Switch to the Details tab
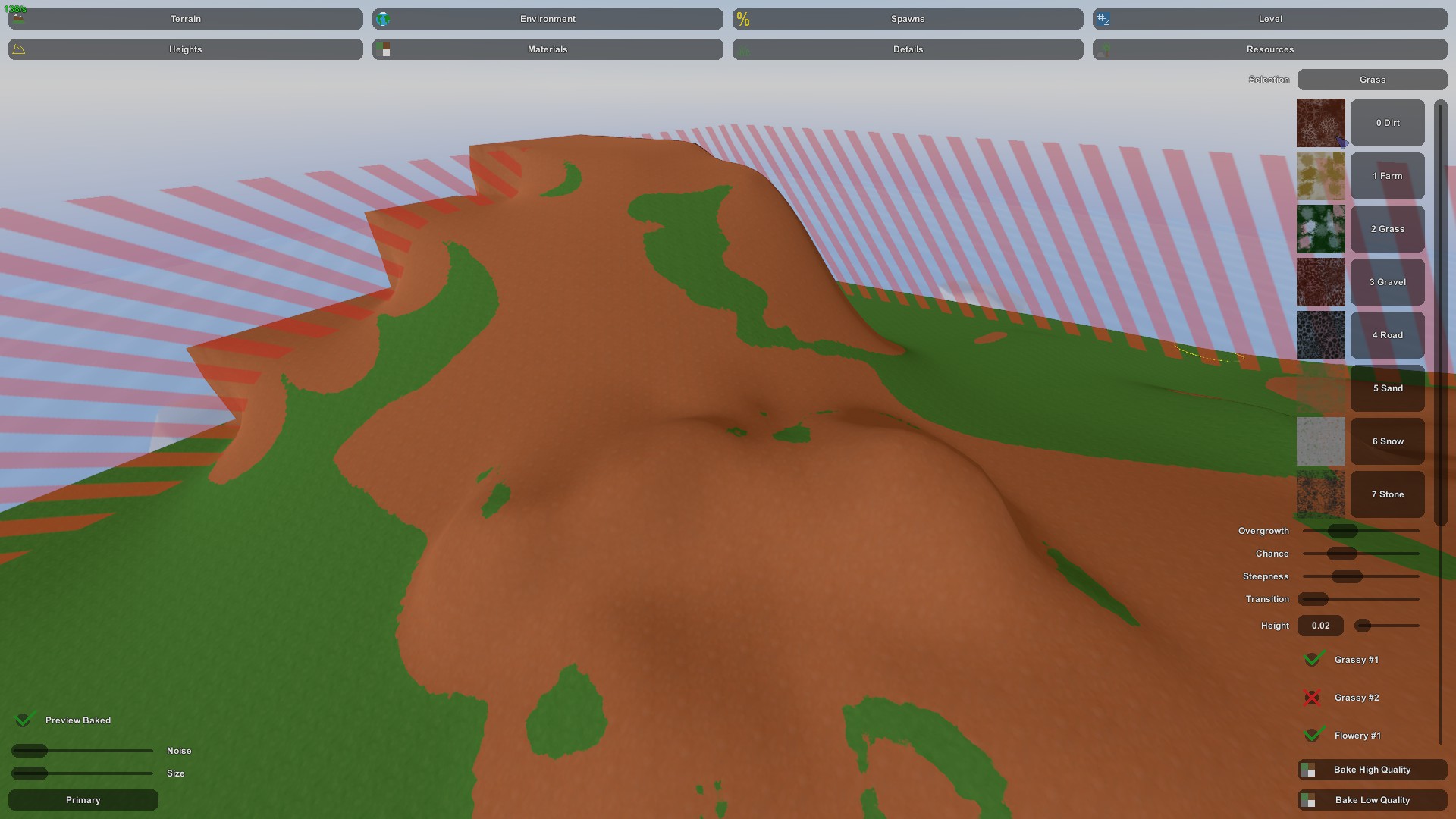1456x819 pixels. click(908, 49)
